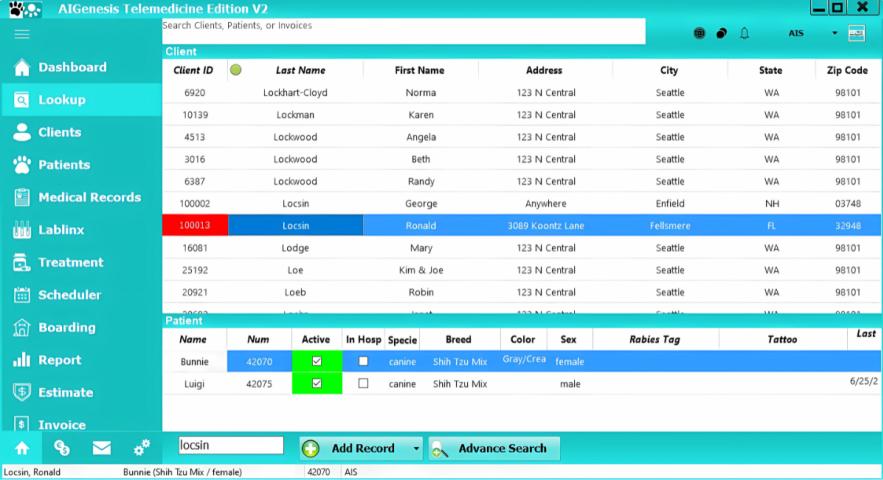Click the Add Record button

click(355, 449)
